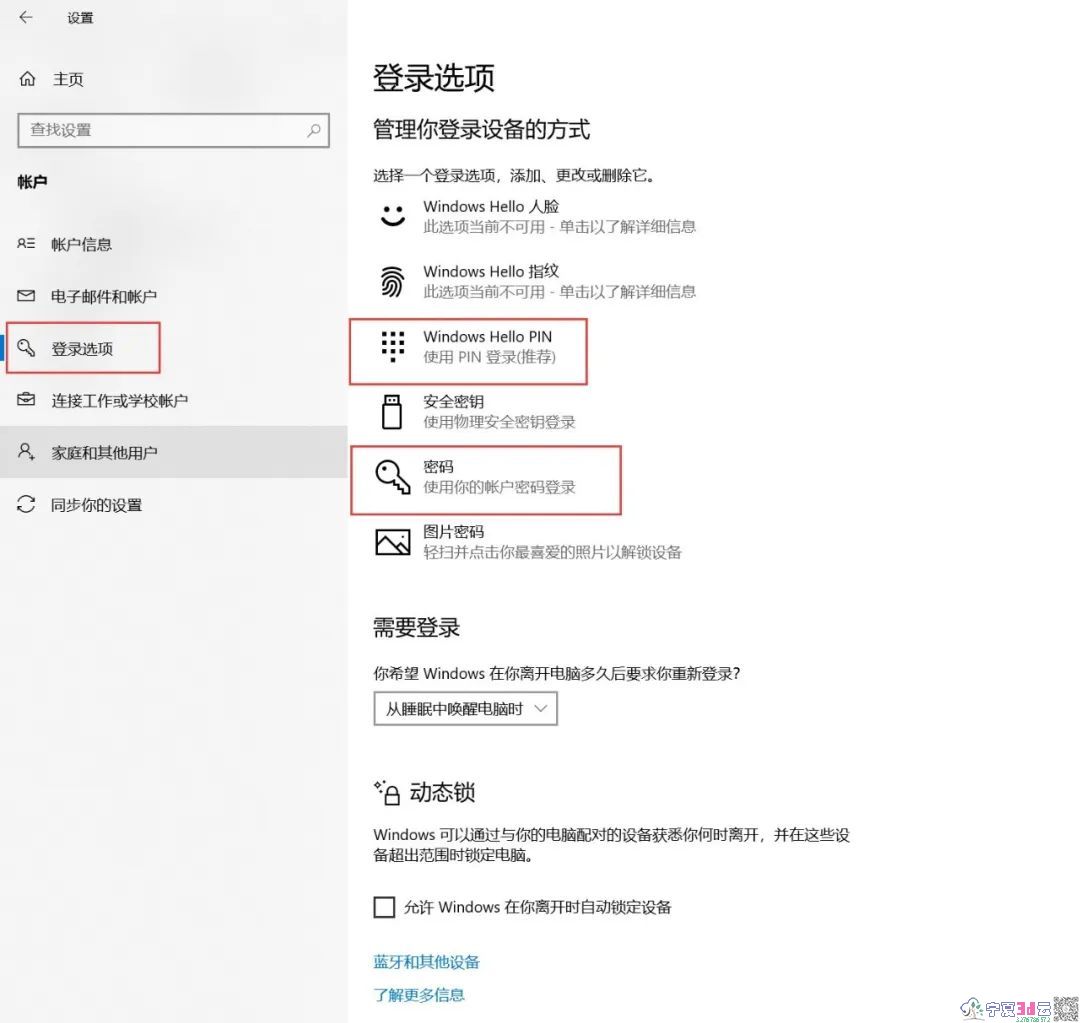Image resolution: width=1080 pixels, height=1023 pixels.
Task: Click the keypad icon for Windows Hello PIN
Action: click(x=393, y=346)
